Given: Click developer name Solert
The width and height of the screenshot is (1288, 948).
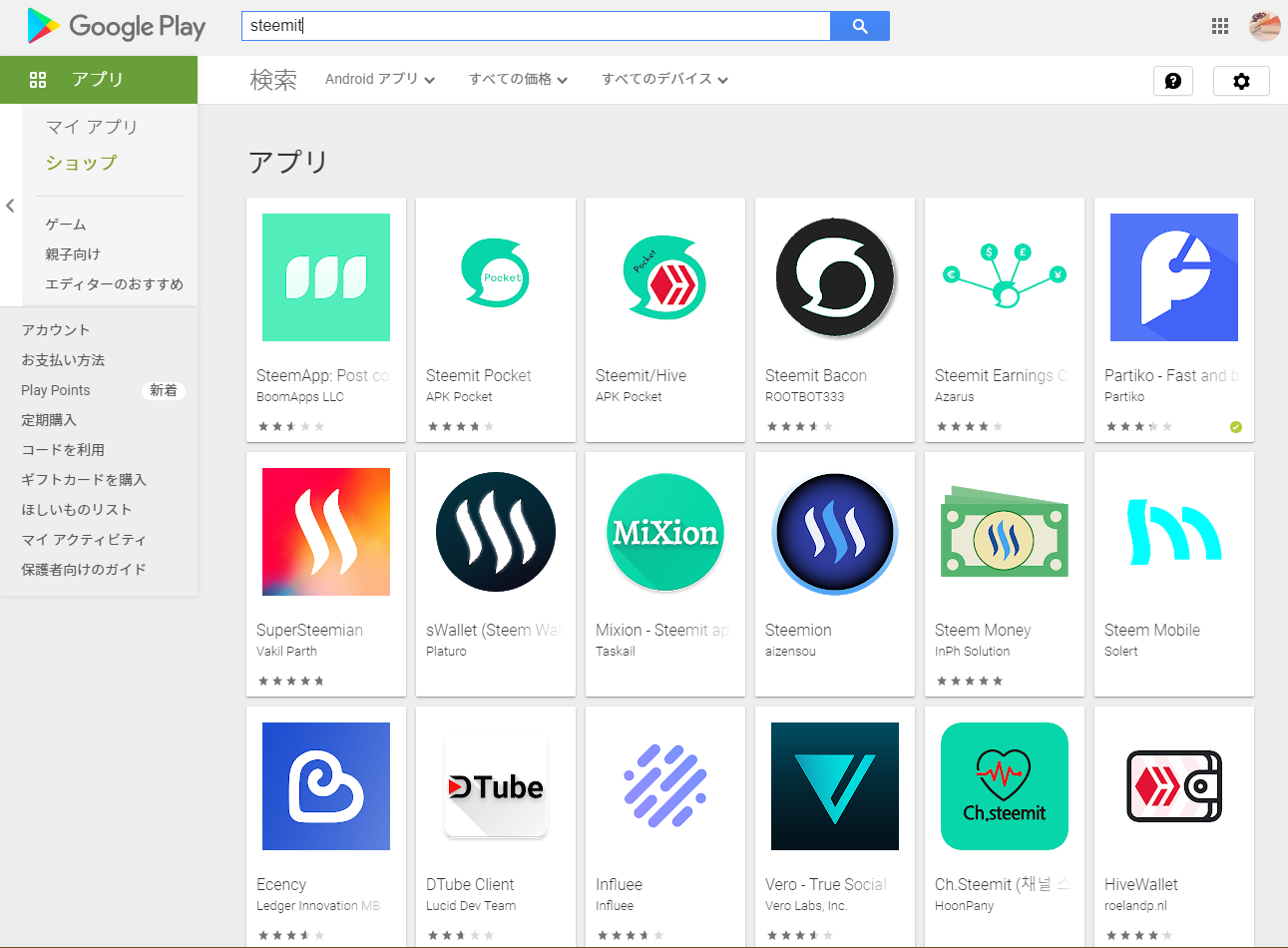Looking at the screenshot, I should click(x=1121, y=652).
